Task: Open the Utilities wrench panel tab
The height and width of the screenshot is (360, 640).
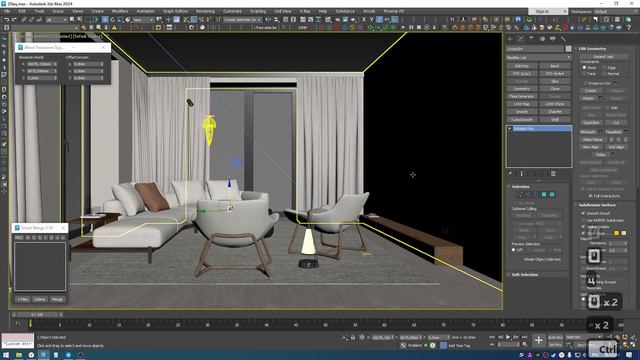Action: click(x=563, y=39)
